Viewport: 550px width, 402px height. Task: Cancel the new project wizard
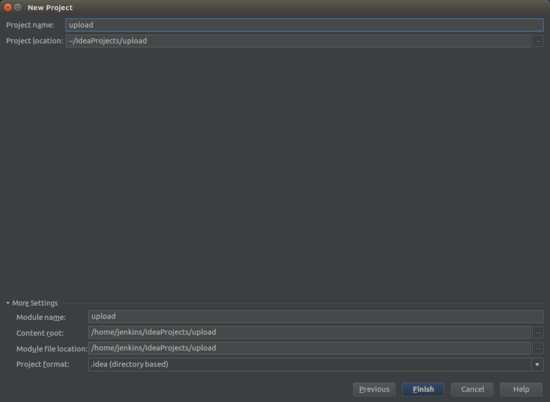pos(472,389)
